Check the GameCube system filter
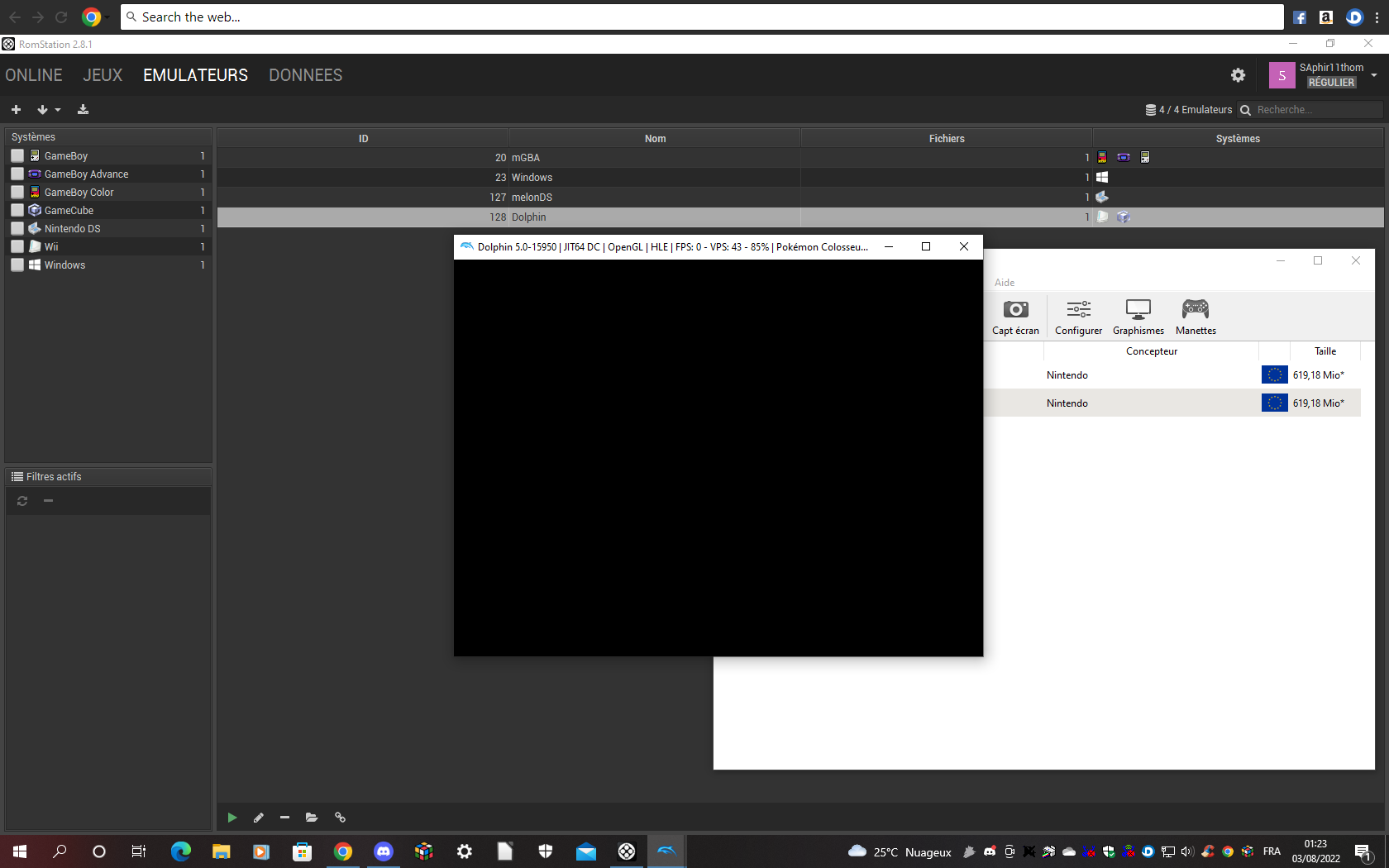Viewport: 1389px width, 868px height. pyautogui.click(x=17, y=210)
